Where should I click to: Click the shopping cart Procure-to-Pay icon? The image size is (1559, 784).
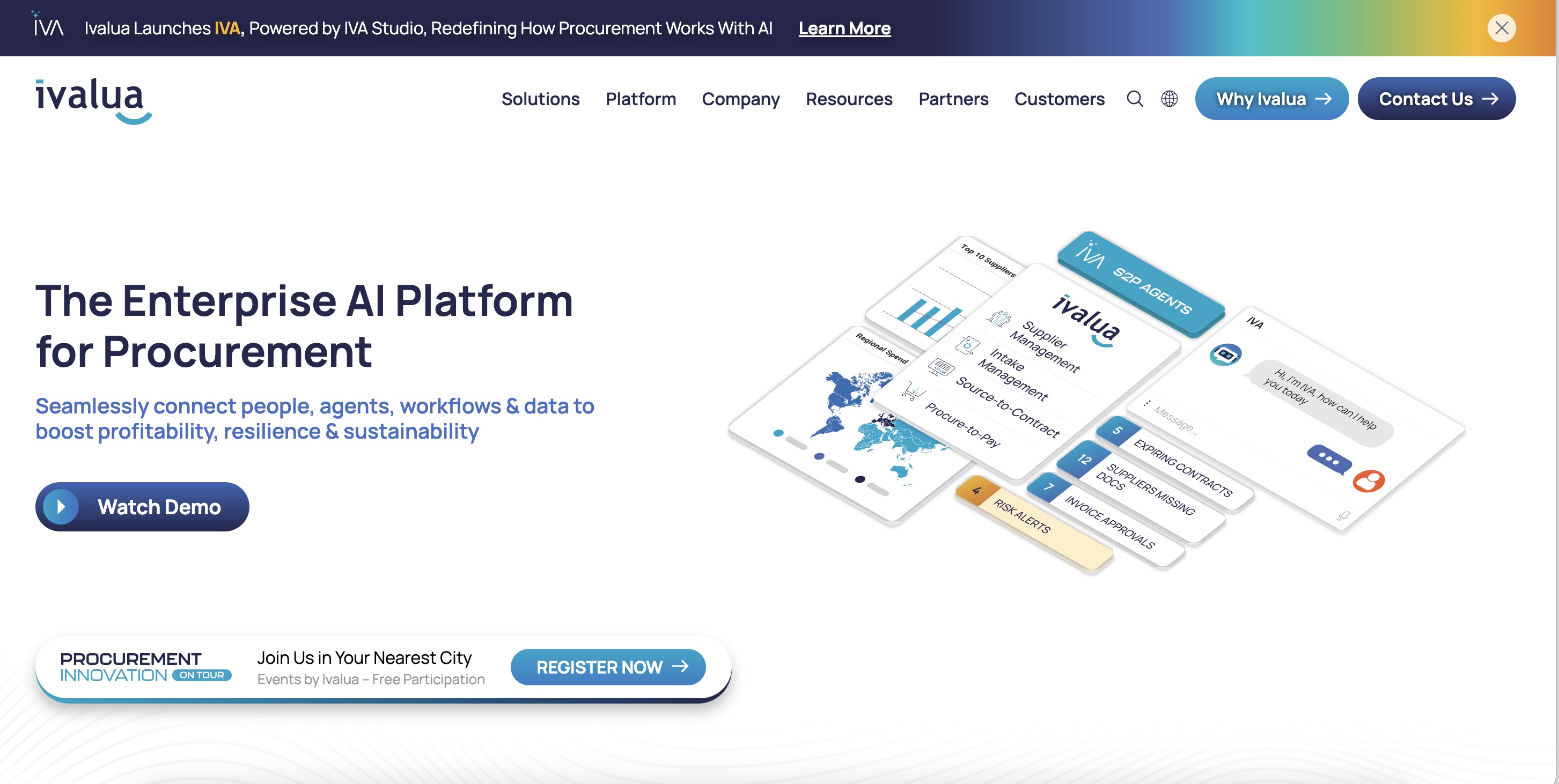[x=912, y=391]
